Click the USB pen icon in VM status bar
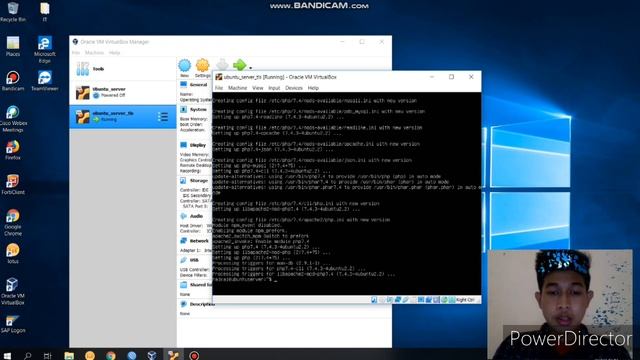The height and width of the screenshot is (360, 640). tap(405, 300)
